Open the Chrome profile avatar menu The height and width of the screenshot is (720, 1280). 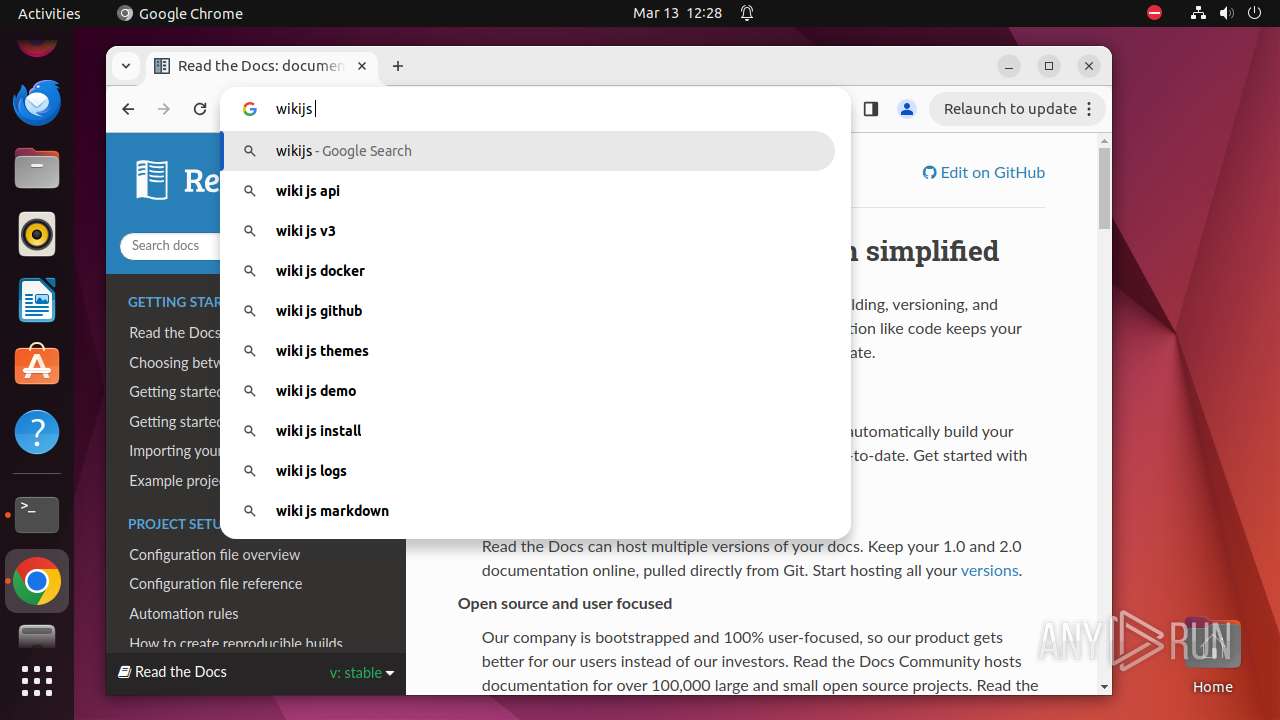907,109
